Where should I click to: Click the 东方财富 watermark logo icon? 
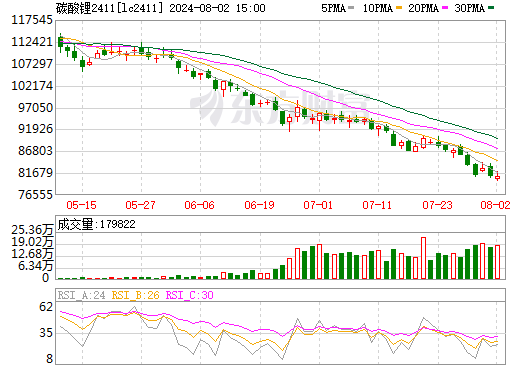[208, 108]
